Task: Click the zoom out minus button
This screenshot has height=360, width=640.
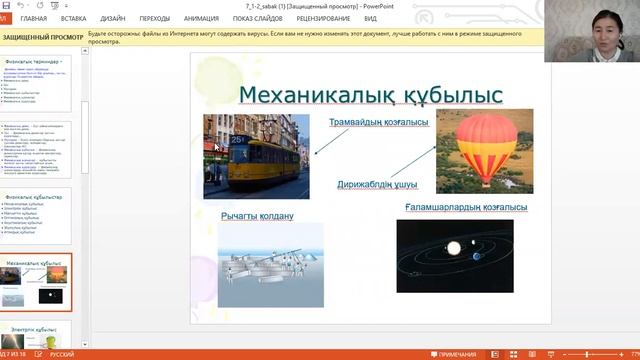Action: point(564,355)
